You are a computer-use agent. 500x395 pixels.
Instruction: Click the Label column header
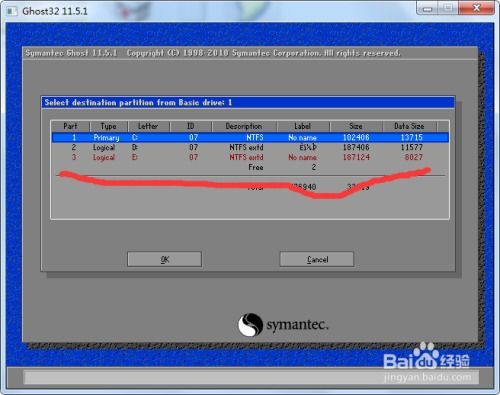click(303, 126)
